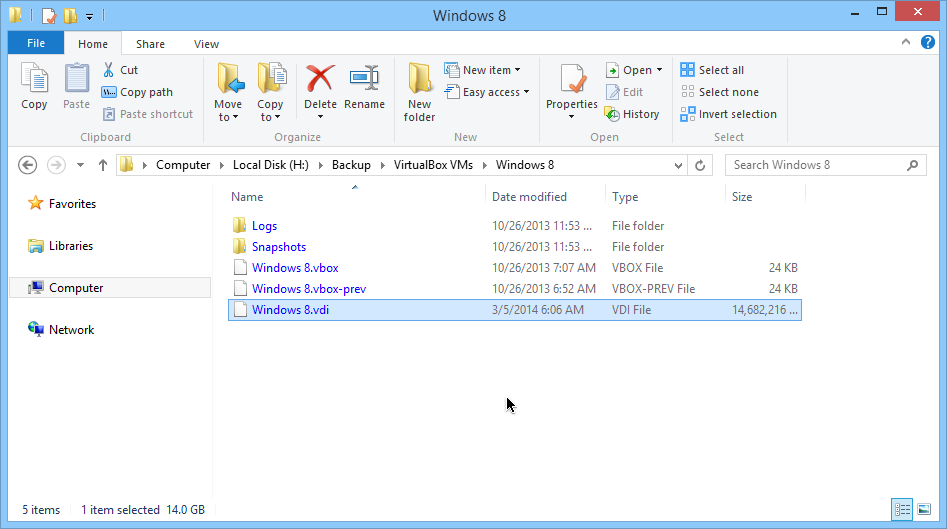
Task: Expand the Easy access dropdown
Action: (x=527, y=92)
